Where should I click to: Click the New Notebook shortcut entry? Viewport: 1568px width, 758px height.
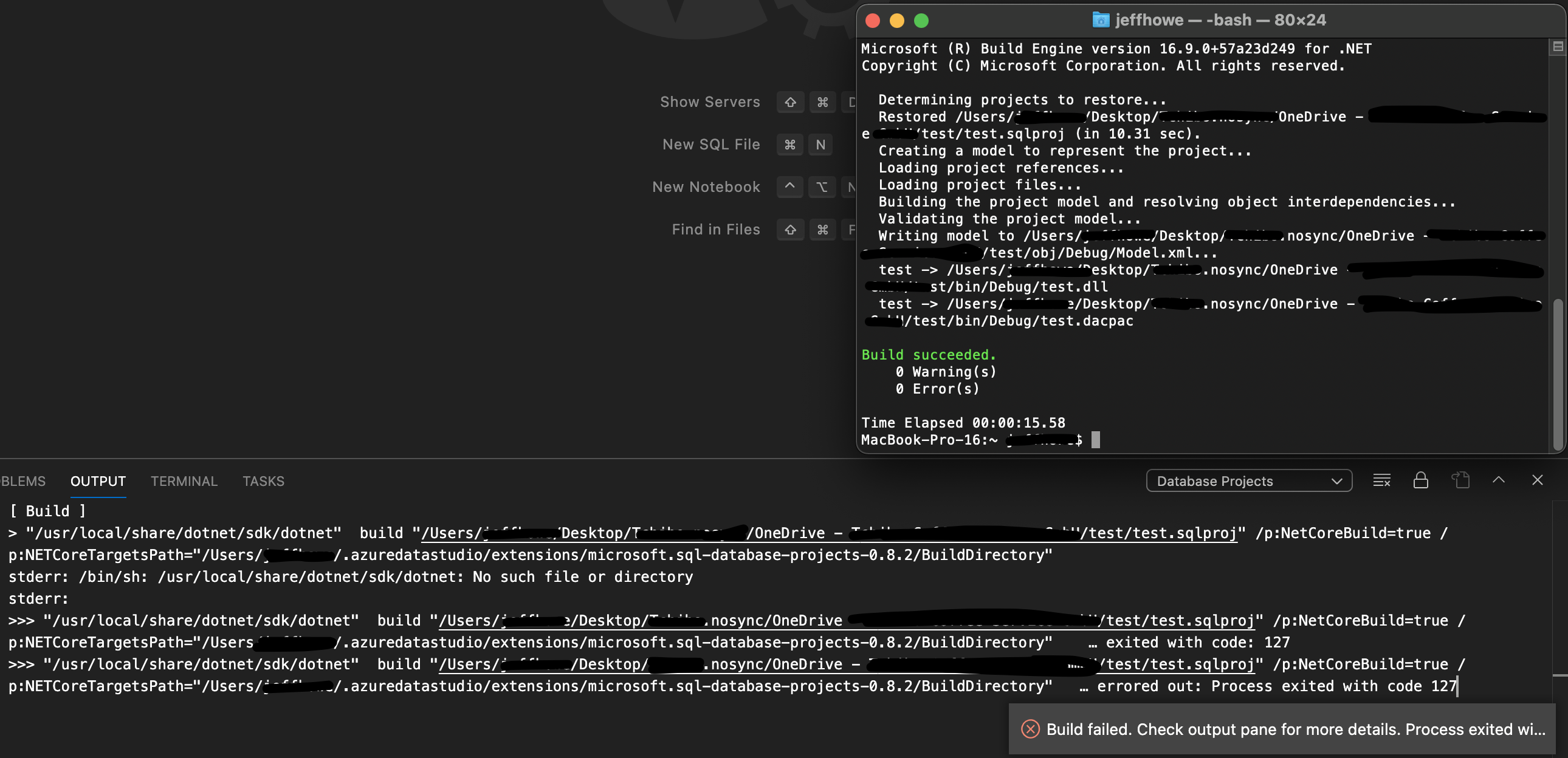click(x=706, y=186)
